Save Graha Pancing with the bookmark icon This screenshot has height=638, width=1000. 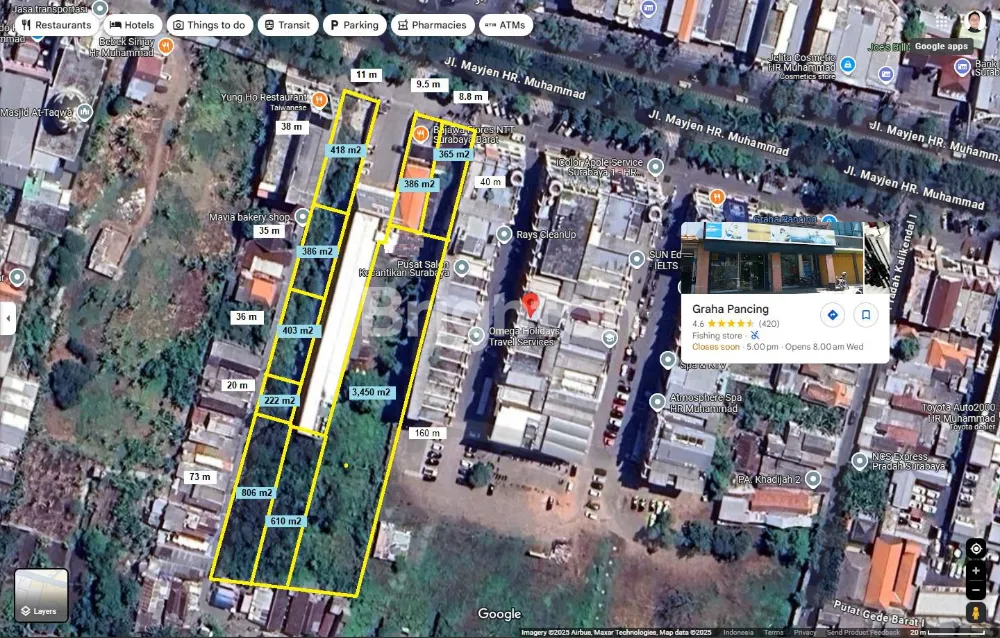tap(866, 315)
